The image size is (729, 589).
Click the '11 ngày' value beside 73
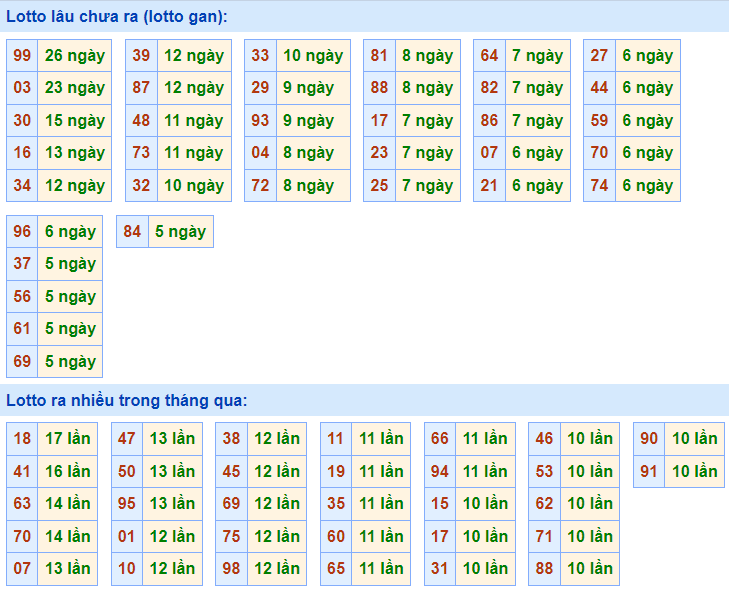[x=194, y=152]
